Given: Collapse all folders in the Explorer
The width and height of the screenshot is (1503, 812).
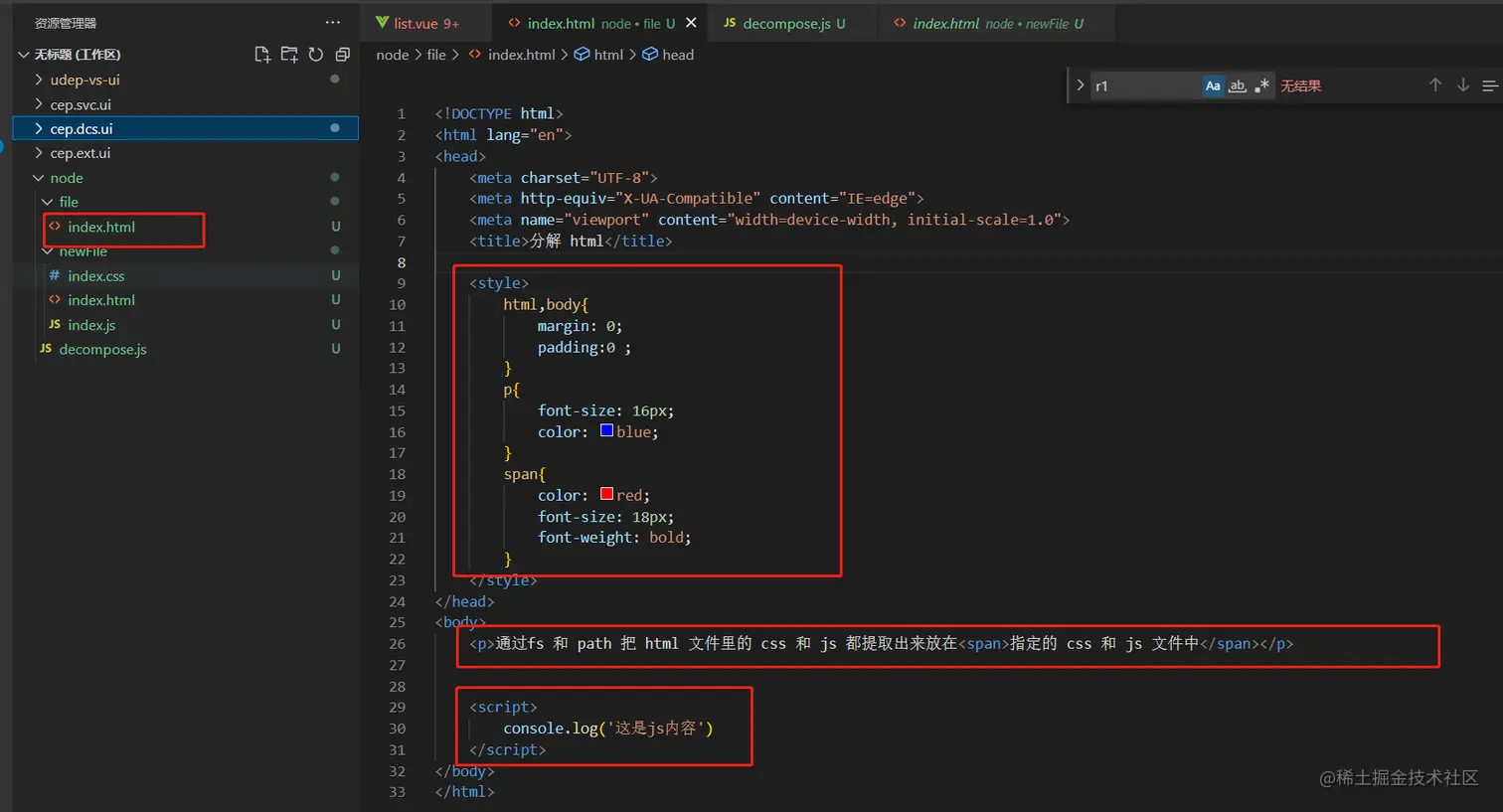Looking at the screenshot, I should [x=342, y=54].
